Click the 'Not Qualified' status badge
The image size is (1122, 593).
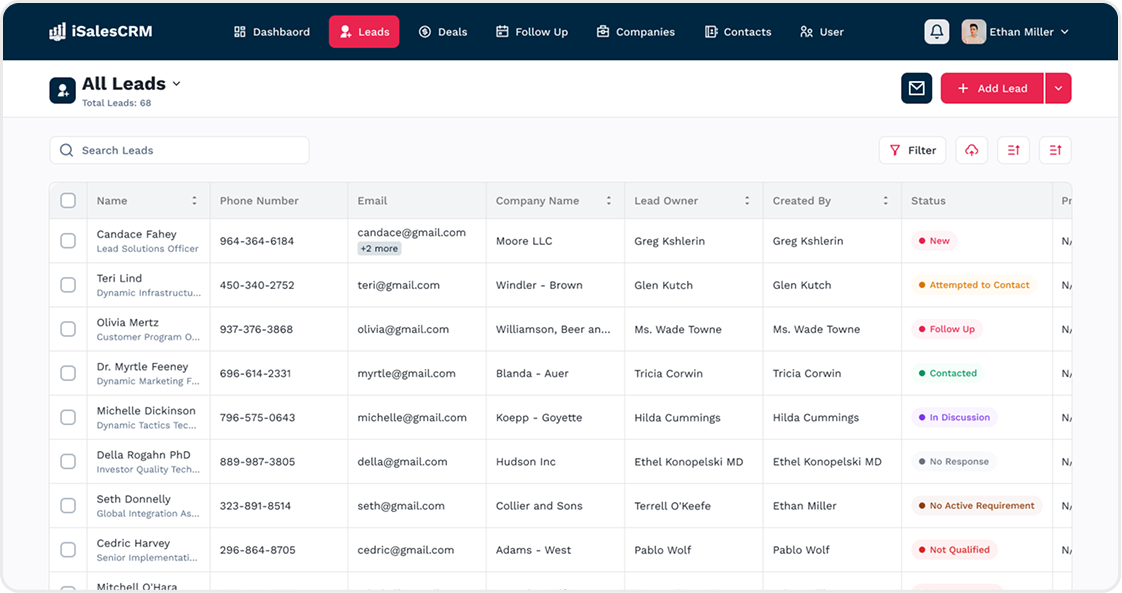954,549
